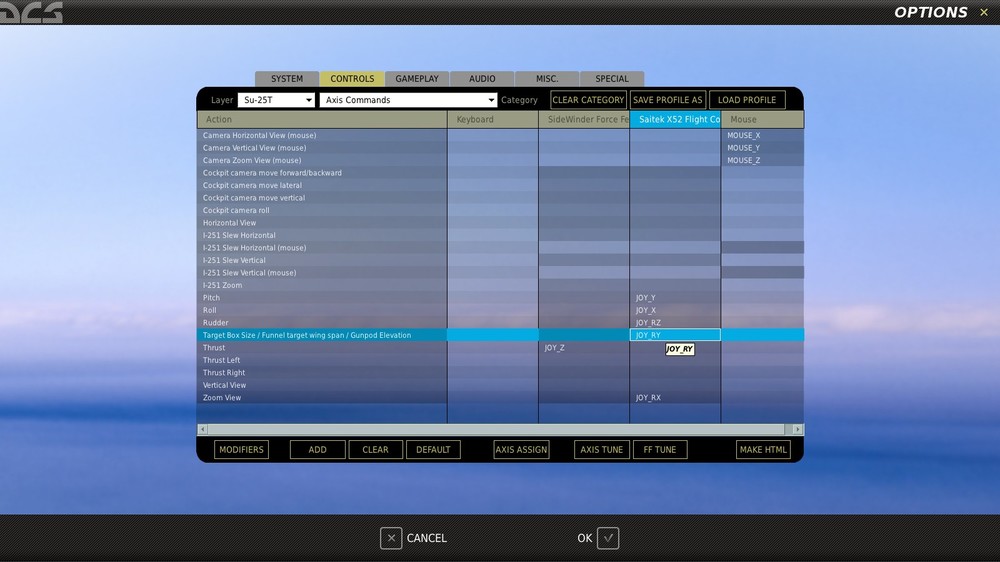The height and width of the screenshot is (562, 1000).
Task: Open SAVE PROFILE AS
Action: click(x=668, y=100)
